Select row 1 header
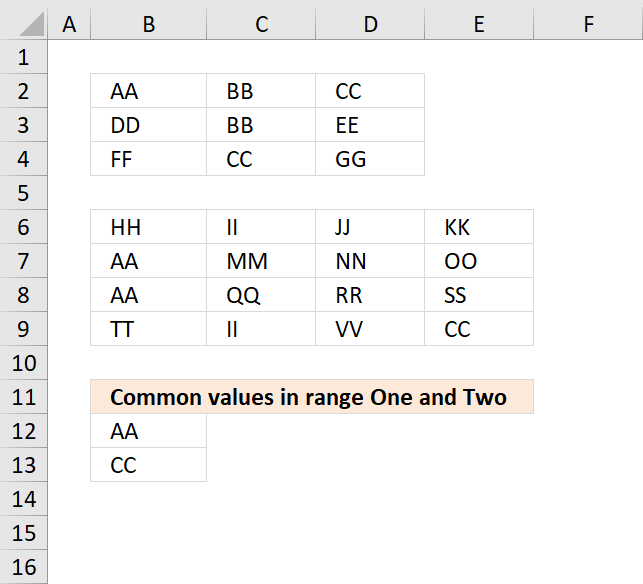This screenshot has height=584, width=643. pos(23,57)
